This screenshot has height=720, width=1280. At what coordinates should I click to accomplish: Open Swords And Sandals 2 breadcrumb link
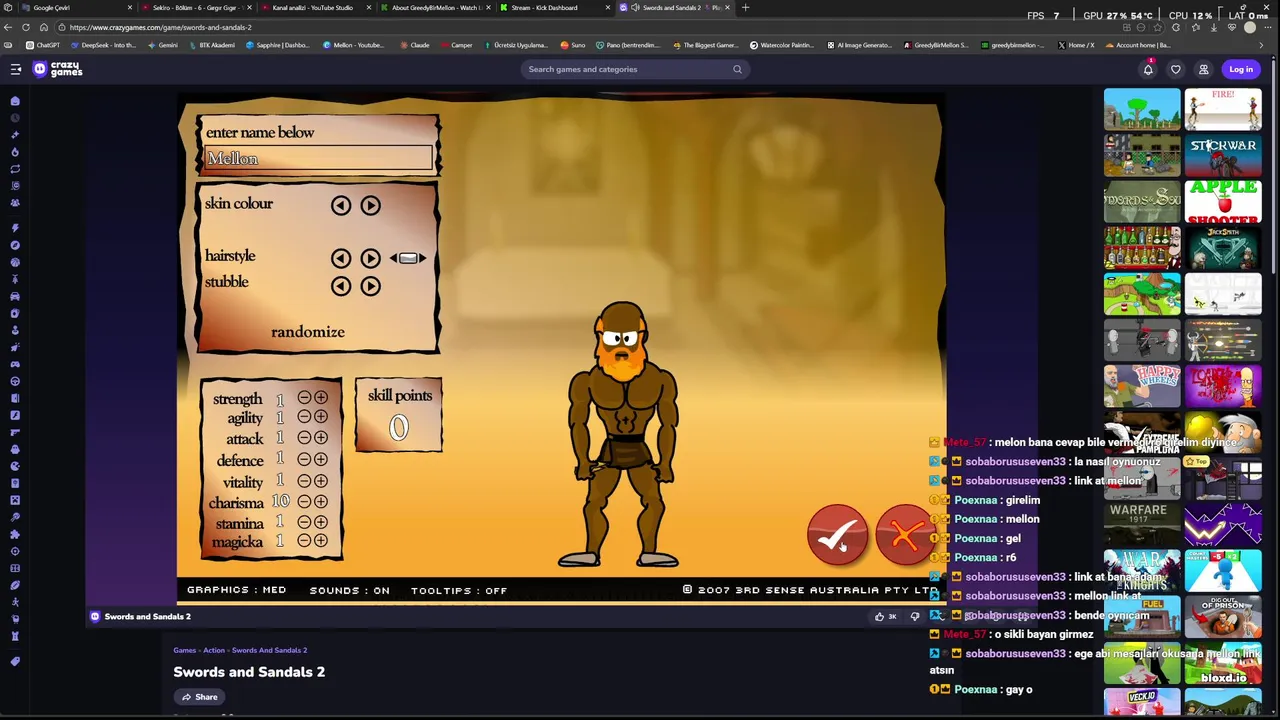pyautogui.click(x=269, y=650)
